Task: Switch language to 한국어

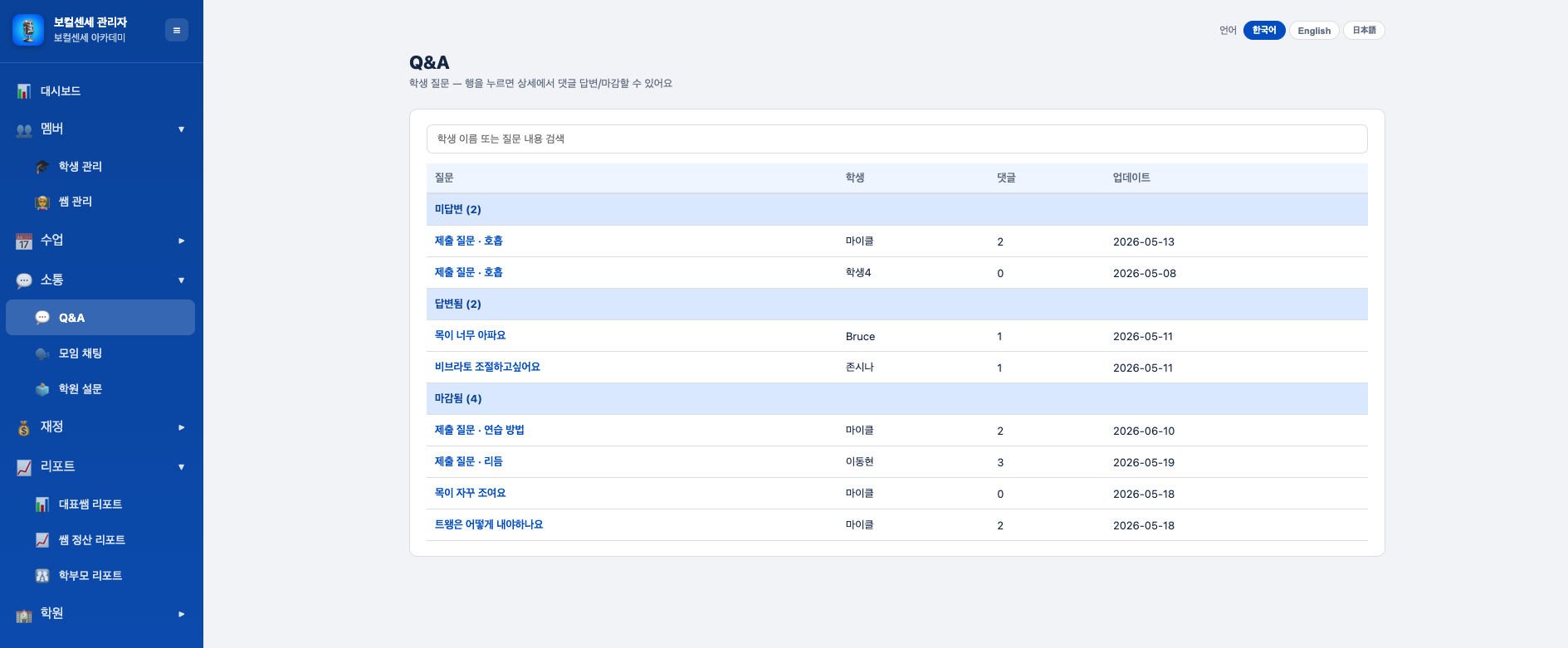Action: (1264, 30)
